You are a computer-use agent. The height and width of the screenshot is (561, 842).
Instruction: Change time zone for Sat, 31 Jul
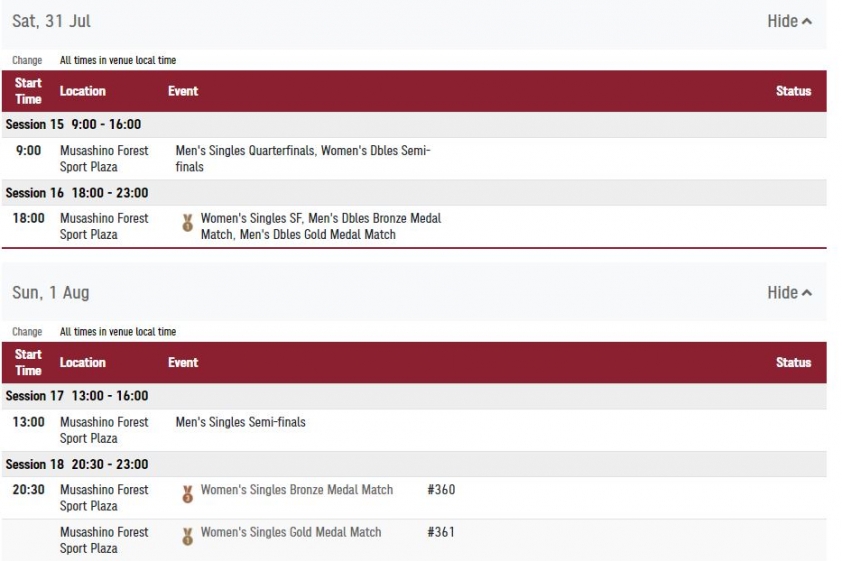pos(27,60)
